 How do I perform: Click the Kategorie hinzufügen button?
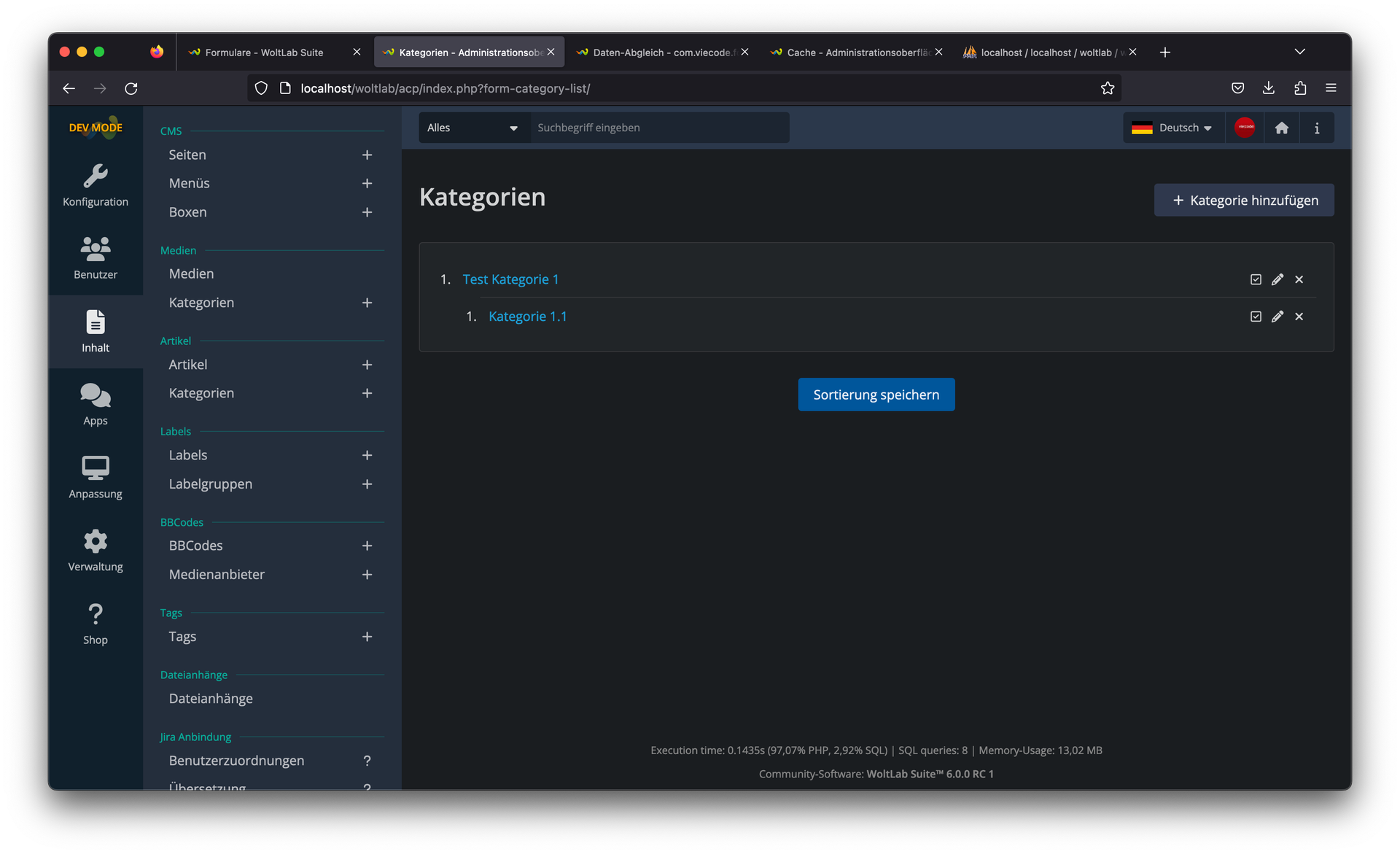[1244, 200]
